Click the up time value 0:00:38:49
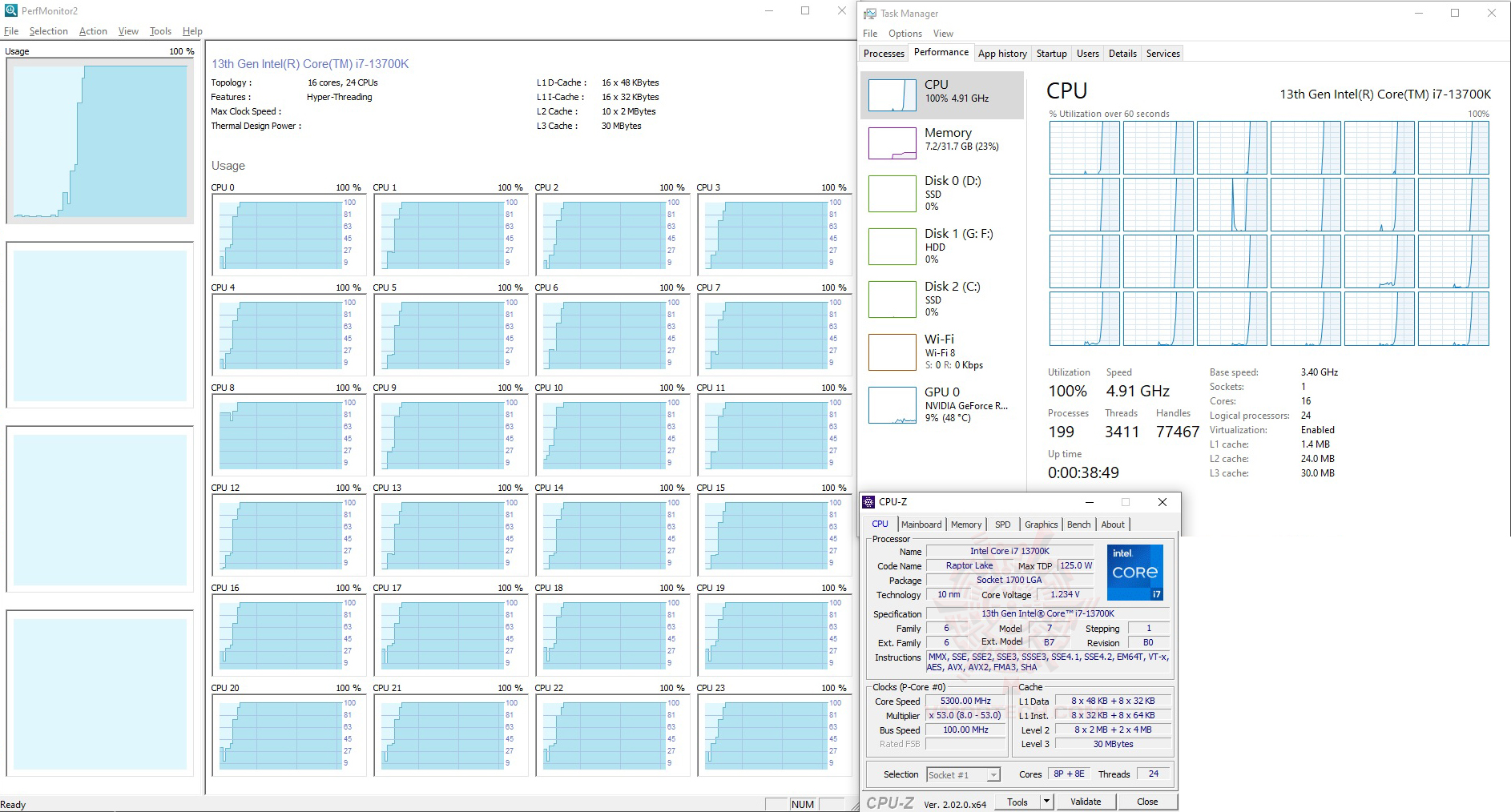Image resolution: width=1511 pixels, height=812 pixels. point(1083,472)
